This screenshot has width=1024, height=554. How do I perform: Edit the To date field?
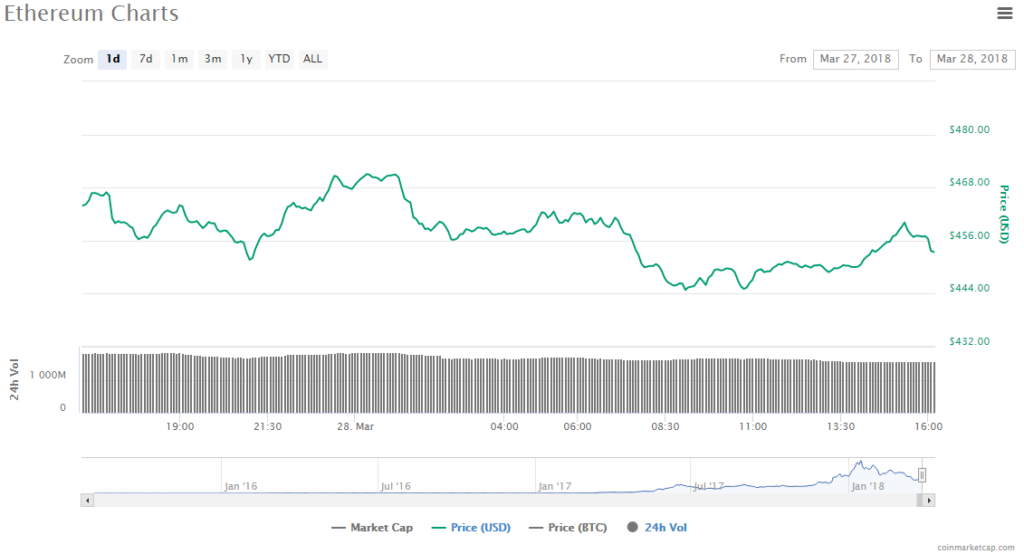pos(972,59)
